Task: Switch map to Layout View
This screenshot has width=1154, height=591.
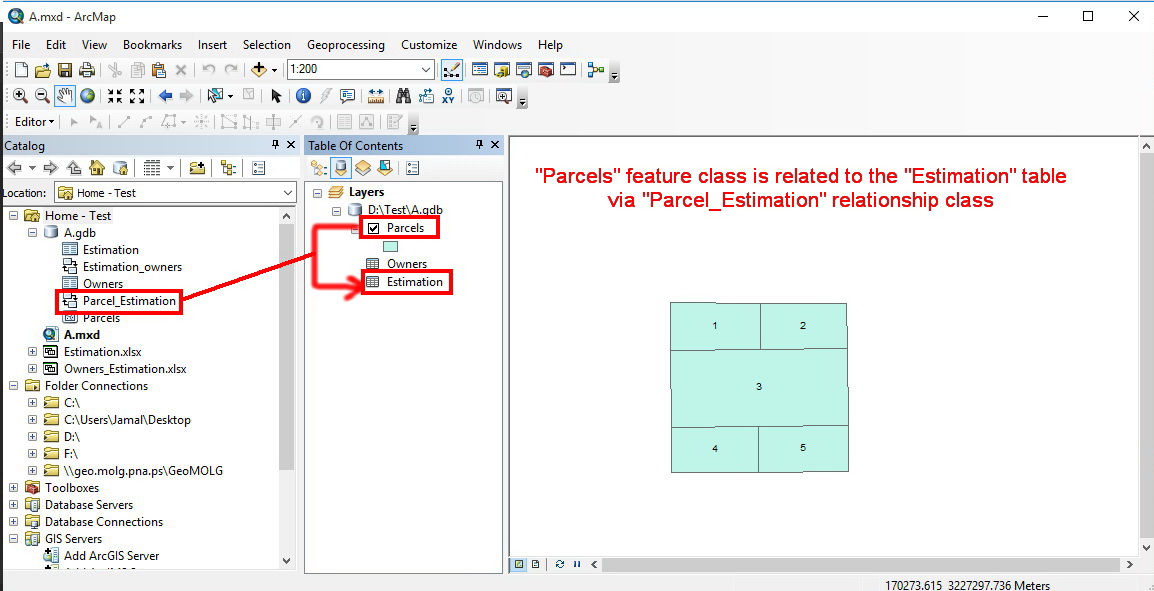Action: 535,565
